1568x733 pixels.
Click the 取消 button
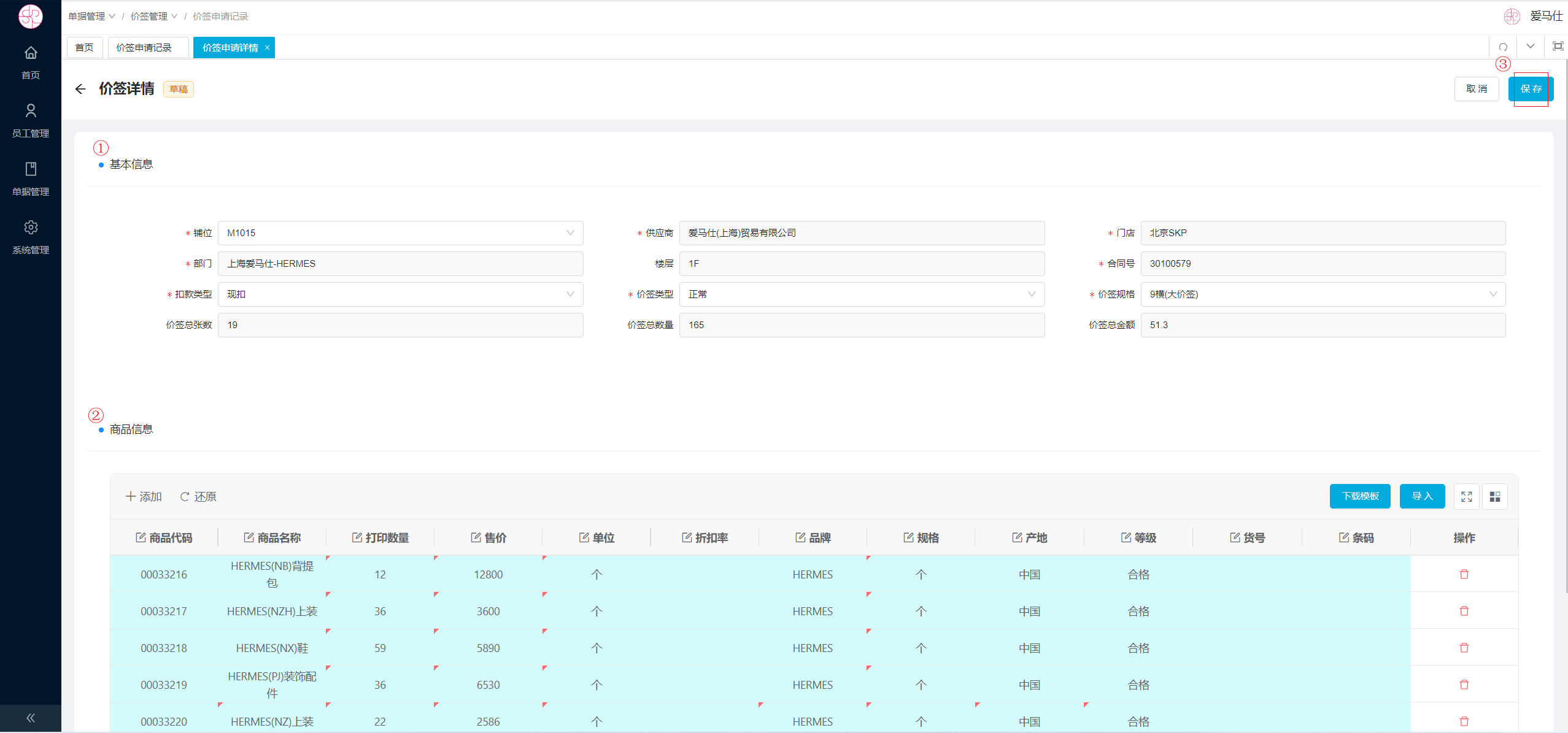pyautogui.click(x=1477, y=89)
